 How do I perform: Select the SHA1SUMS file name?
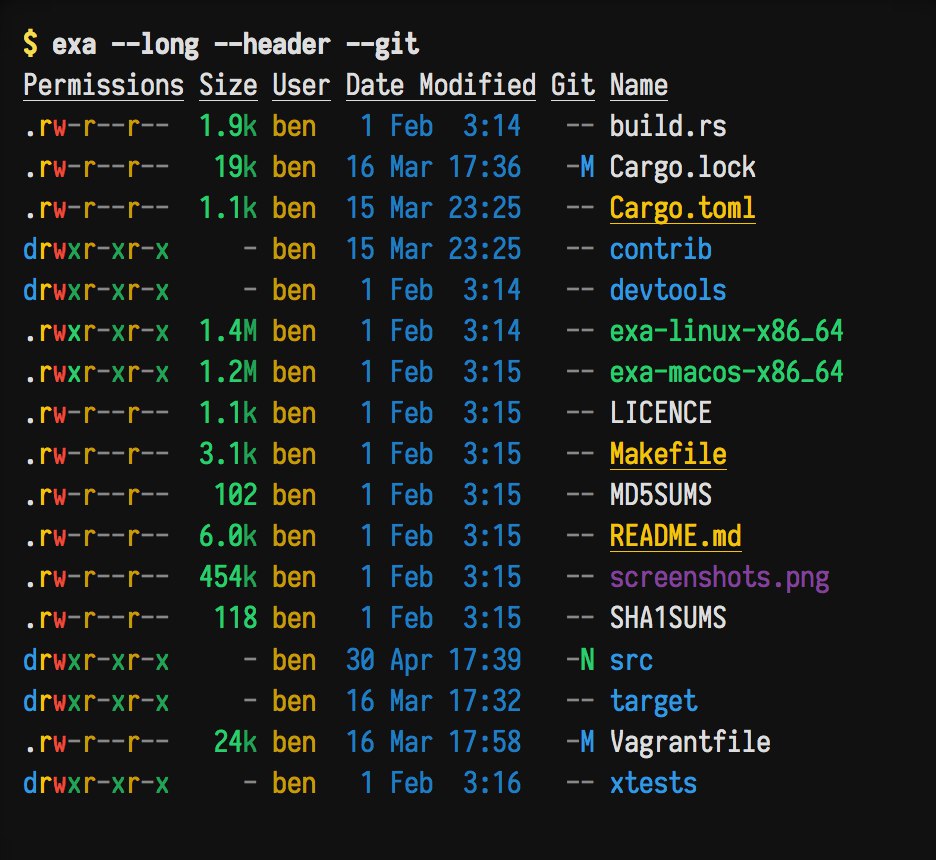pyautogui.click(x=668, y=618)
